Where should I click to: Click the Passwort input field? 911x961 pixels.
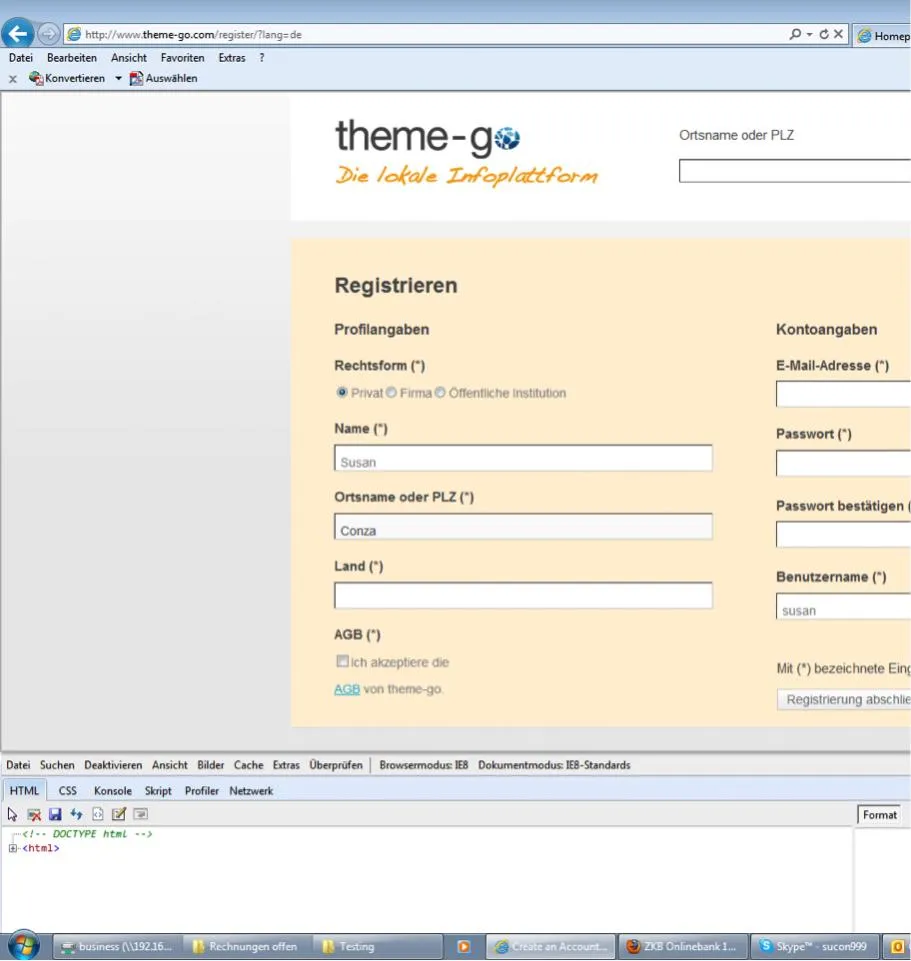point(843,463)
